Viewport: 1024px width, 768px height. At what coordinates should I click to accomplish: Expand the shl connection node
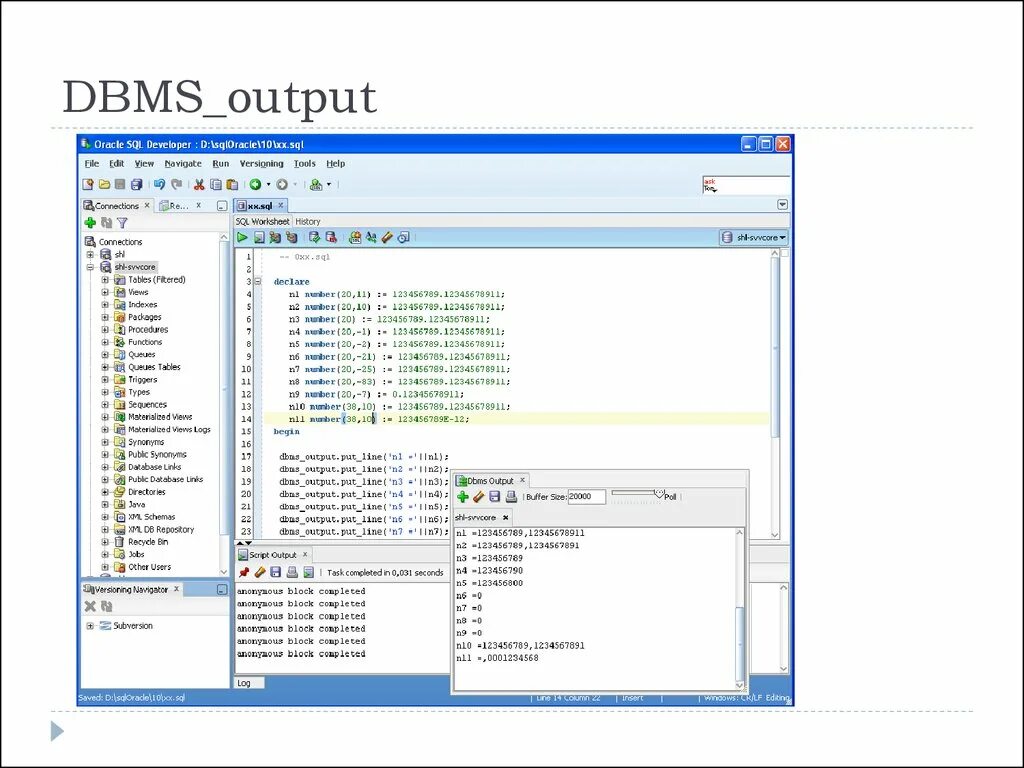pos(90,255)
